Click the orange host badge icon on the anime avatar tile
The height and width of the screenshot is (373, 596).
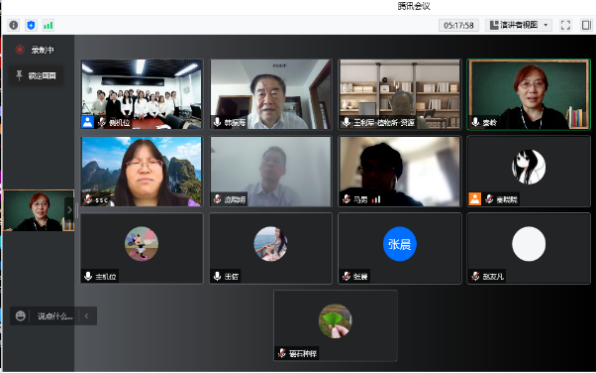475,199
